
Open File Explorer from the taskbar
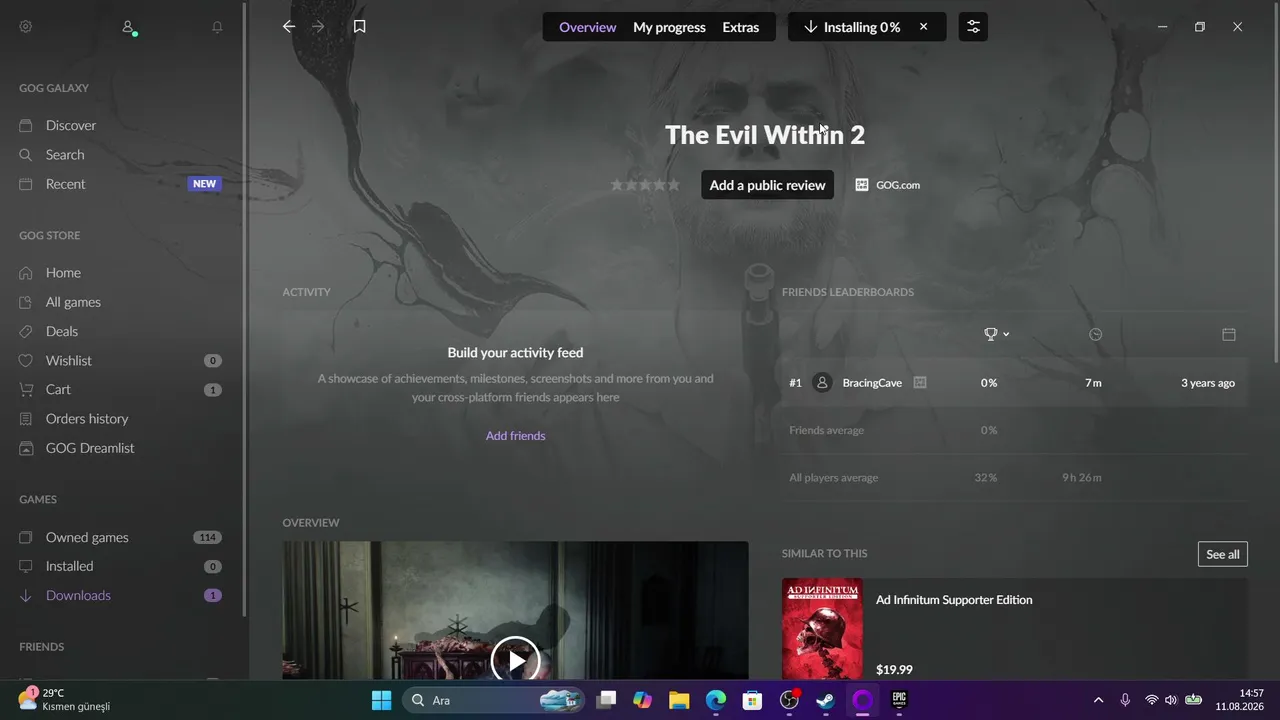[679, 700]
